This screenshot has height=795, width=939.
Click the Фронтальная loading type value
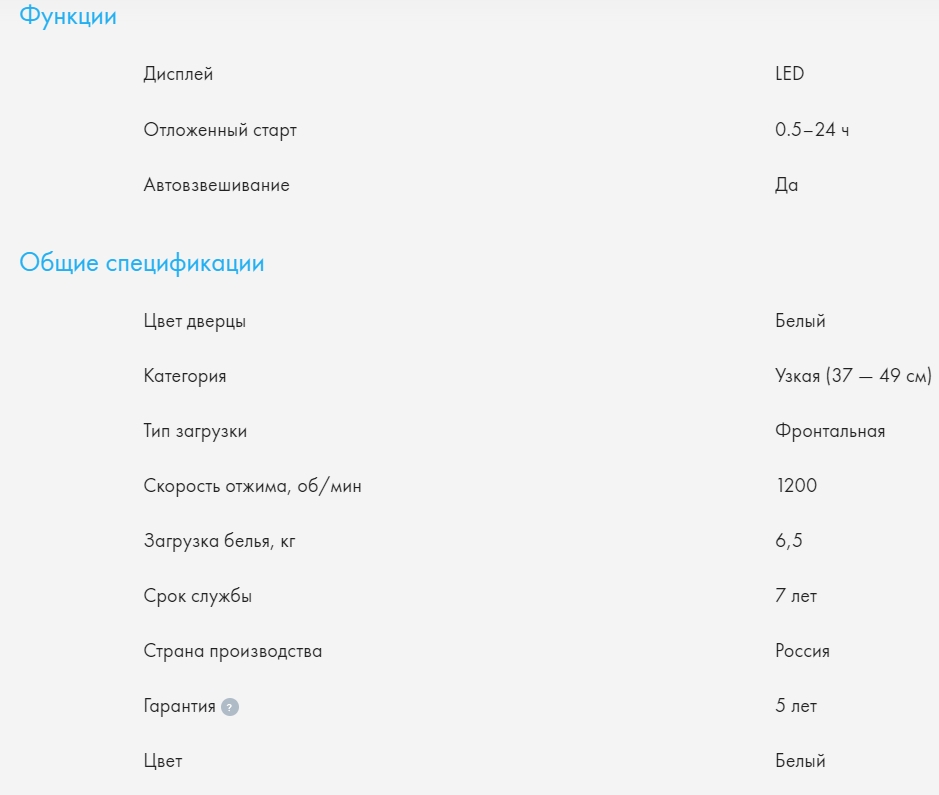click(x=830, y=431)
